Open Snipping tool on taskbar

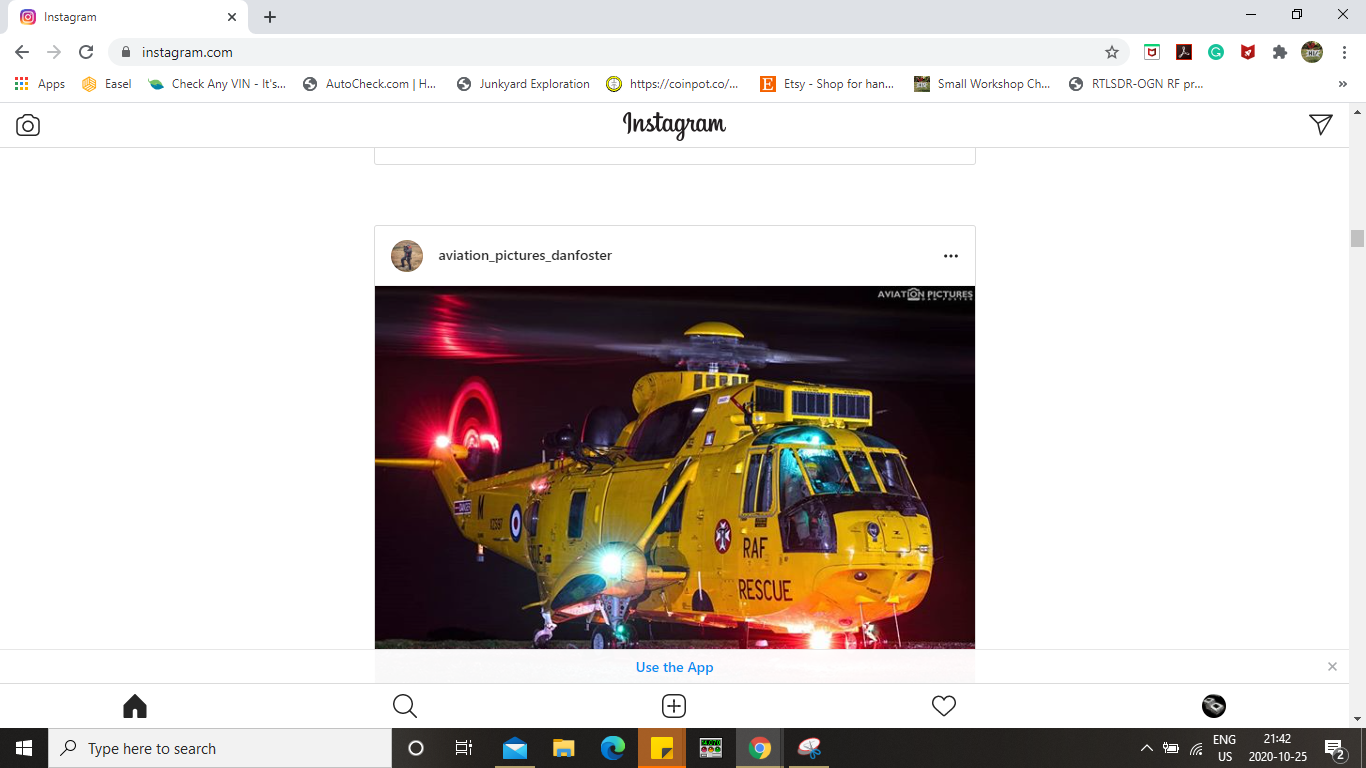(x=809, y=748)
